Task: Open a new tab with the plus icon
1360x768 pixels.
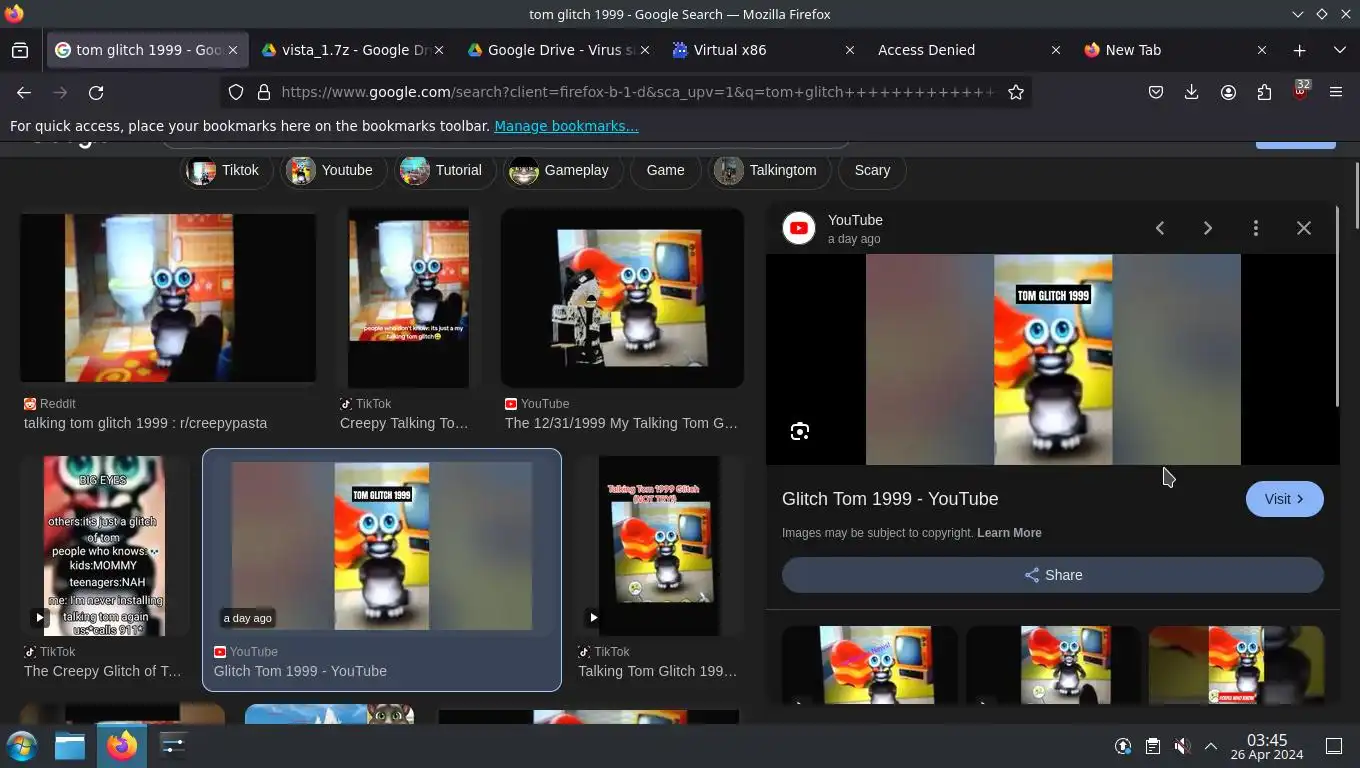Action: pos(1299,50)
